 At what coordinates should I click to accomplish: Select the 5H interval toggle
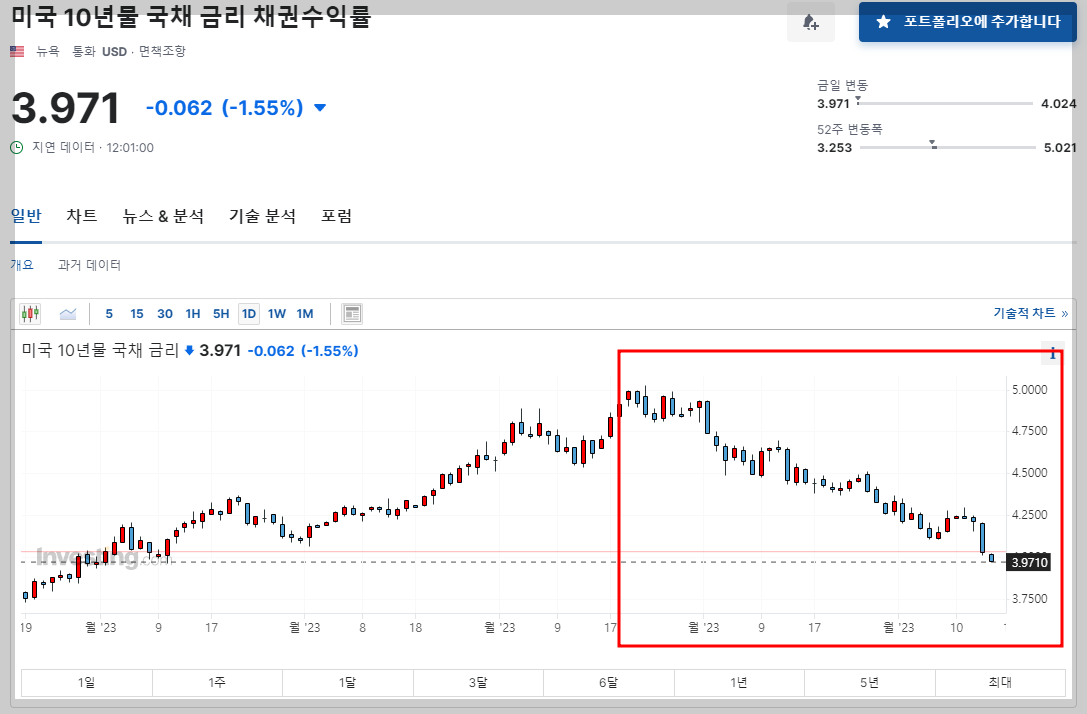[x=221, y=314]
